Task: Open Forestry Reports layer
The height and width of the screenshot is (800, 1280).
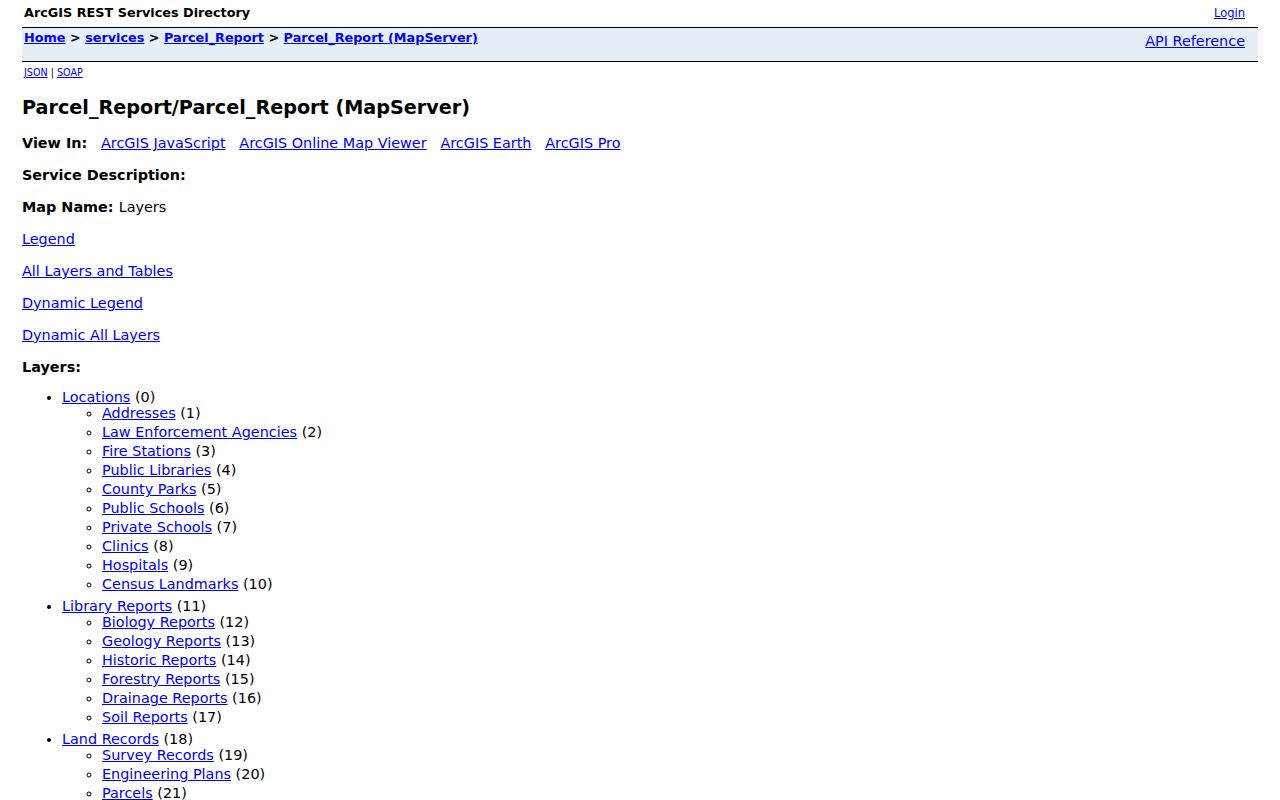Action: click(x=161, y=679)
